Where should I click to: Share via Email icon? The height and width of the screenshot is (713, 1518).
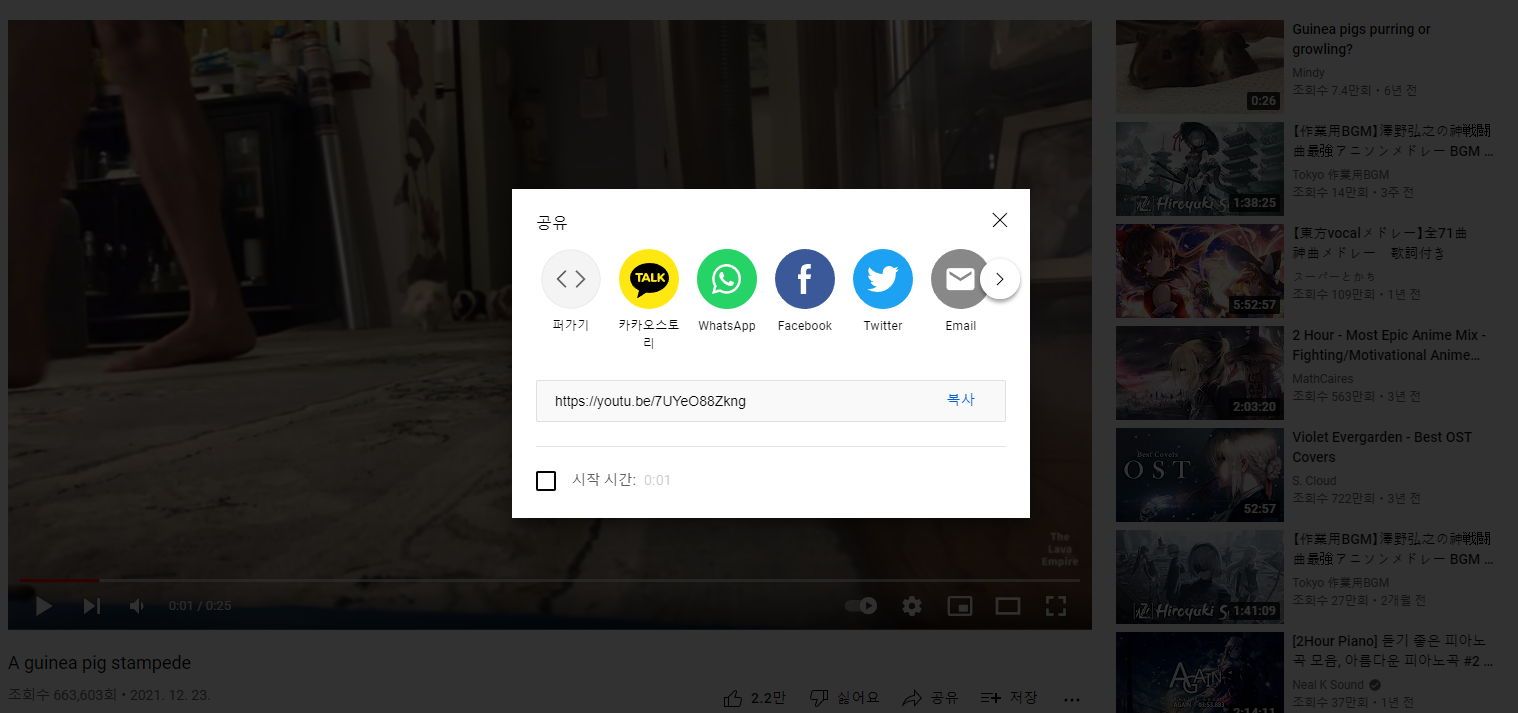click(958, 279)
